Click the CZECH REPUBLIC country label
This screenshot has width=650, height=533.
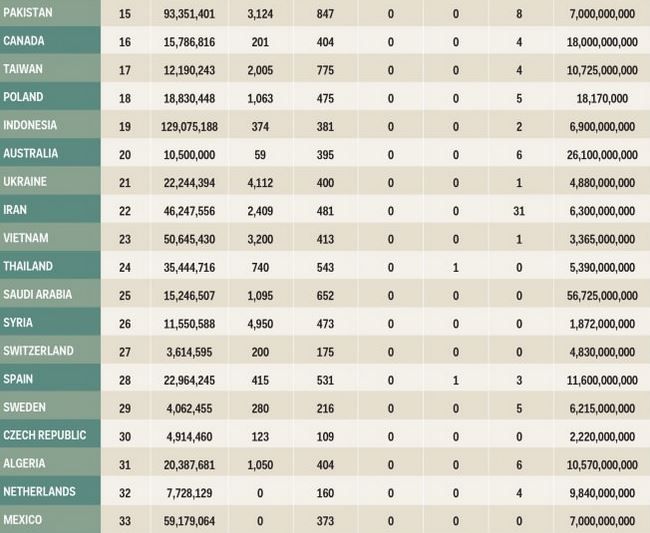pyautogui.click(x=45, y=435)
